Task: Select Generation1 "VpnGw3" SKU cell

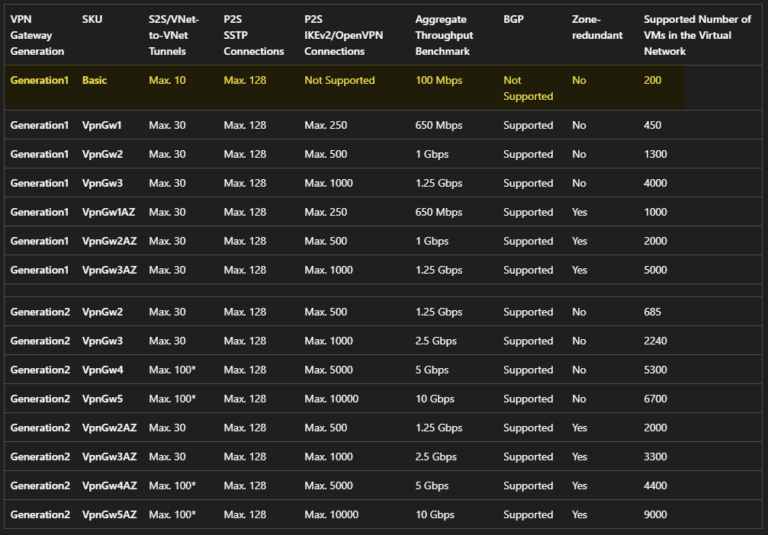Action: pyautogui.click(x=102, y=183)
